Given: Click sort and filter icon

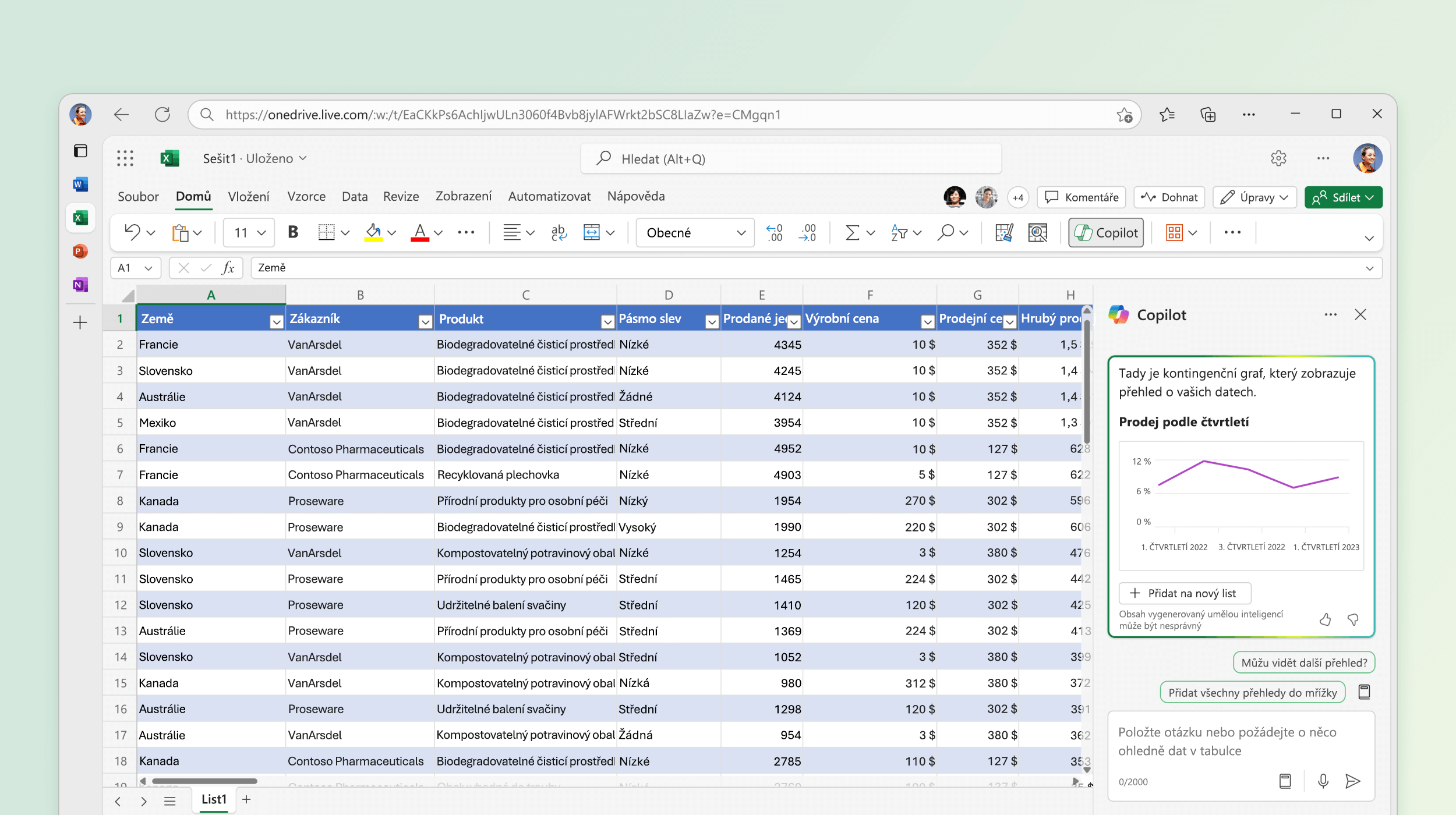Looking at the screenshot, I should 899,233.
